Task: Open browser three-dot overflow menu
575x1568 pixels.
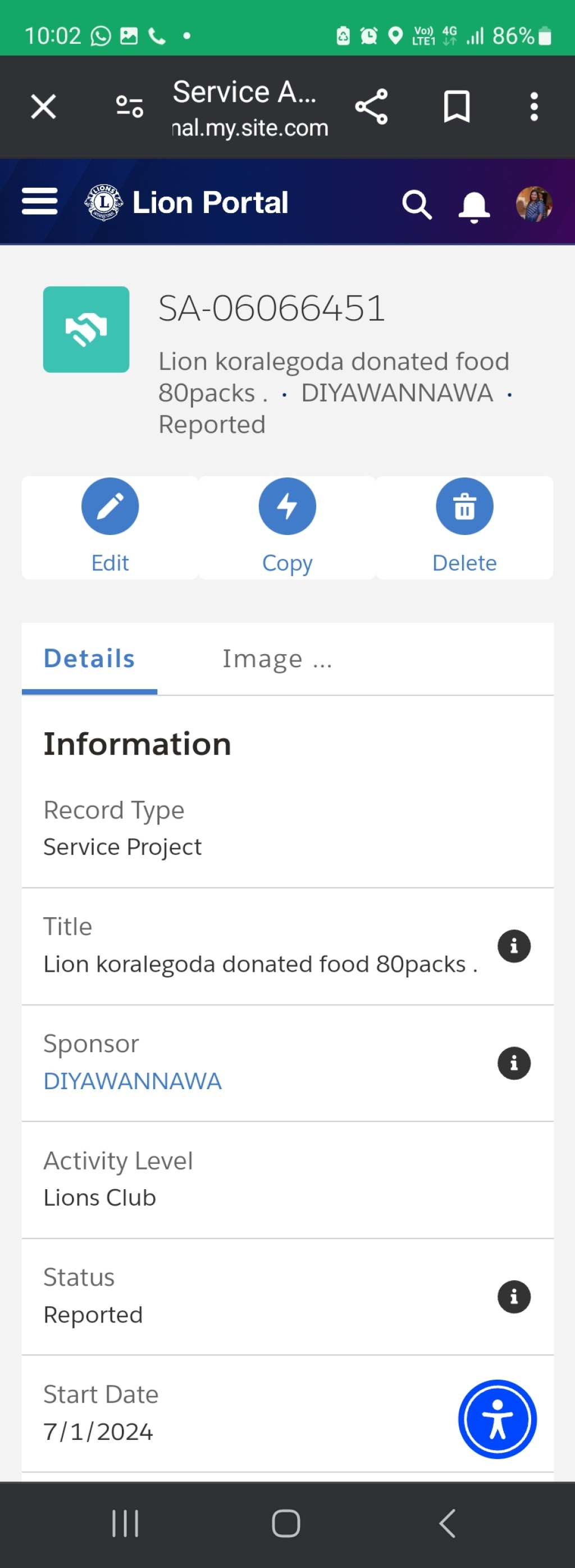Action: pos(533,107)
